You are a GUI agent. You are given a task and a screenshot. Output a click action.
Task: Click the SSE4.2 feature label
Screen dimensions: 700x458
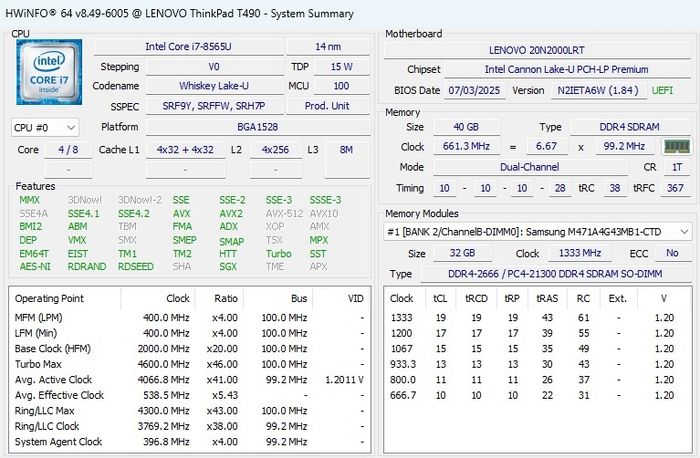[x=133, y=214]
